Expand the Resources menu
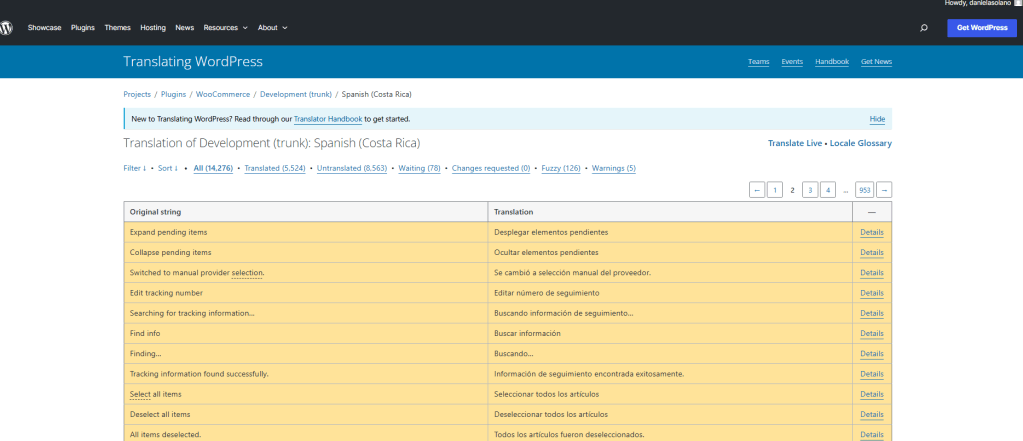Screen dimensions: 1023x441 224,28
